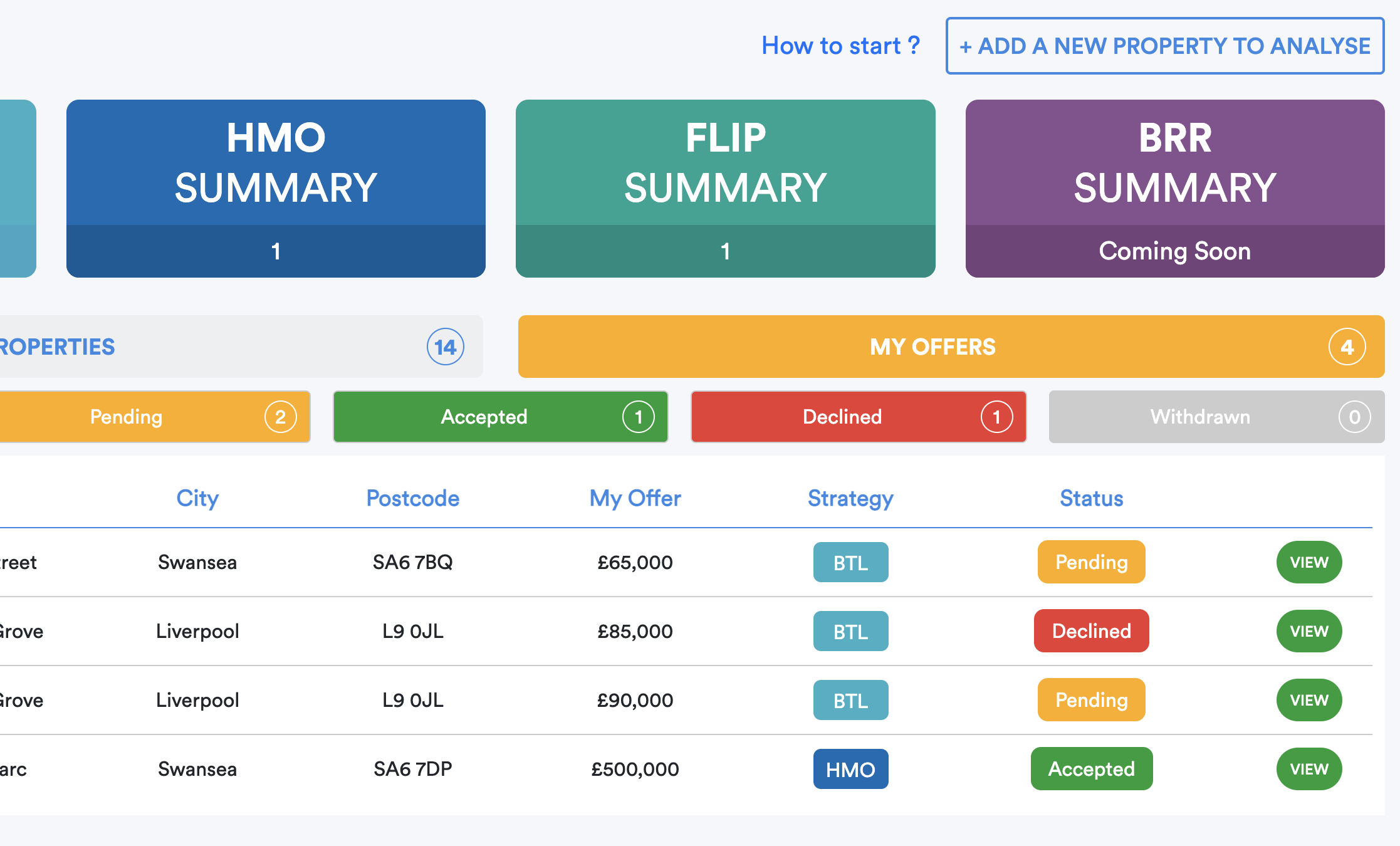Image resolution: width=1400 pixels, height=846 pixels.
Task: Sort the table by Strategy column
Action: [850, 498]
